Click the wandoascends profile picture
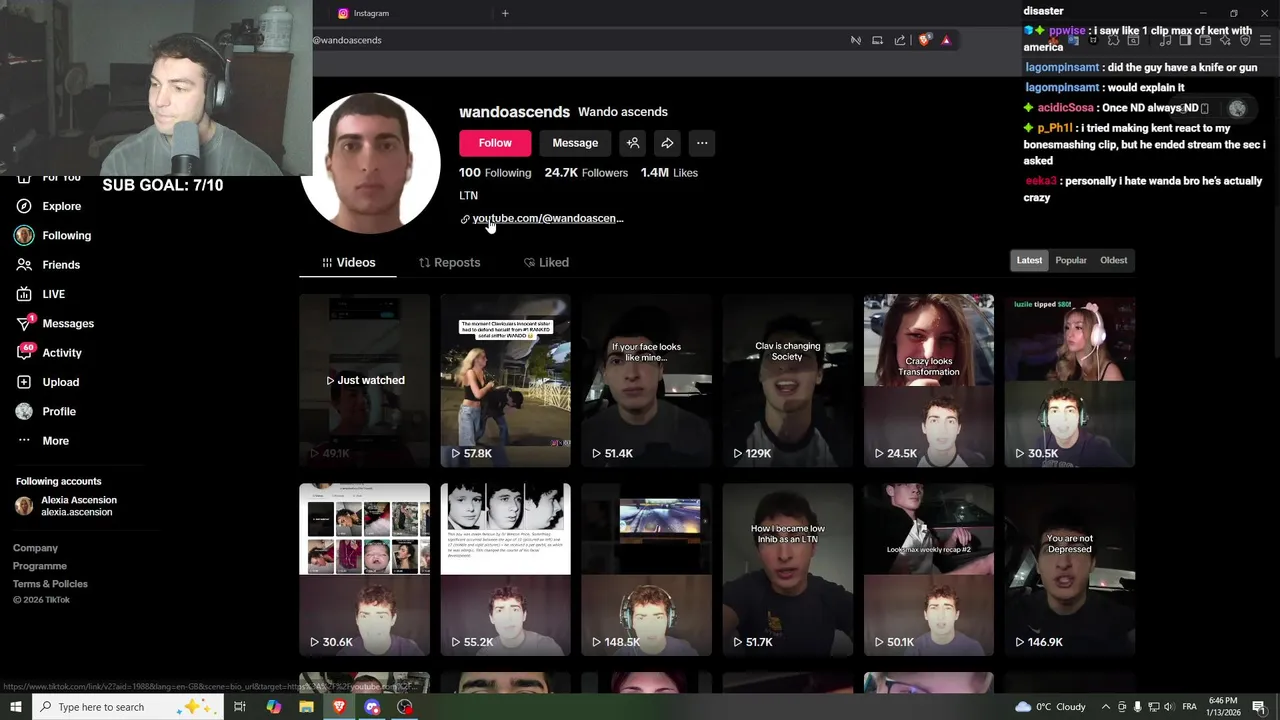The height and width of the screenshot is (720, 1280). 370,163
